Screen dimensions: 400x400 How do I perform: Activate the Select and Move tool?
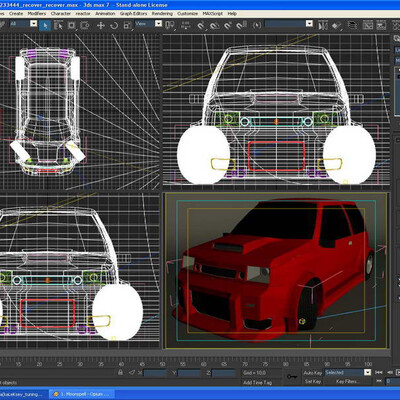[101, 25]
